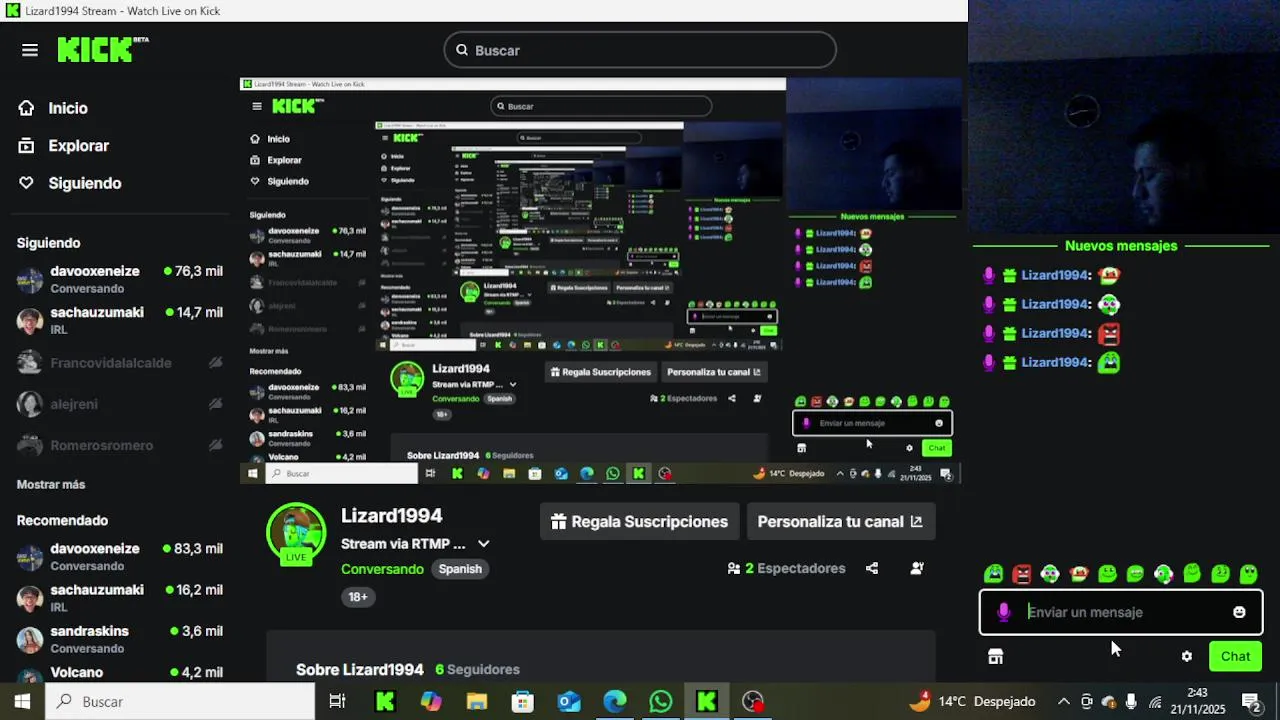Viewport: 1280px width, 720px height.
Task: Open the shop icon below the chat box
Action: (x=995, y=656)
